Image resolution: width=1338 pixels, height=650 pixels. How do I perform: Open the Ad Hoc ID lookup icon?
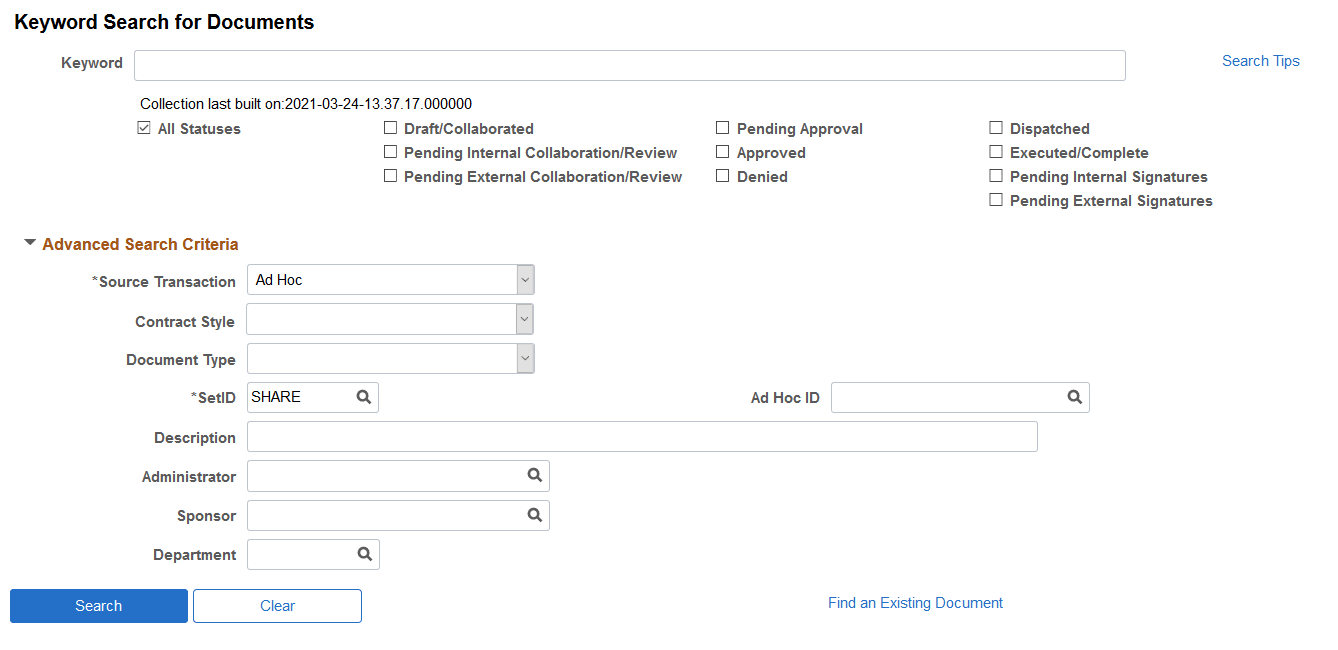(x=1074, y=397)
